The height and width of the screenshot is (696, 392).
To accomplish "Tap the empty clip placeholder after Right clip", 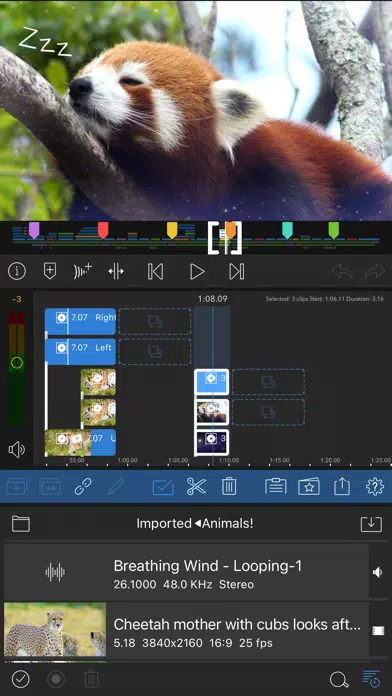I will pos(154,321).
